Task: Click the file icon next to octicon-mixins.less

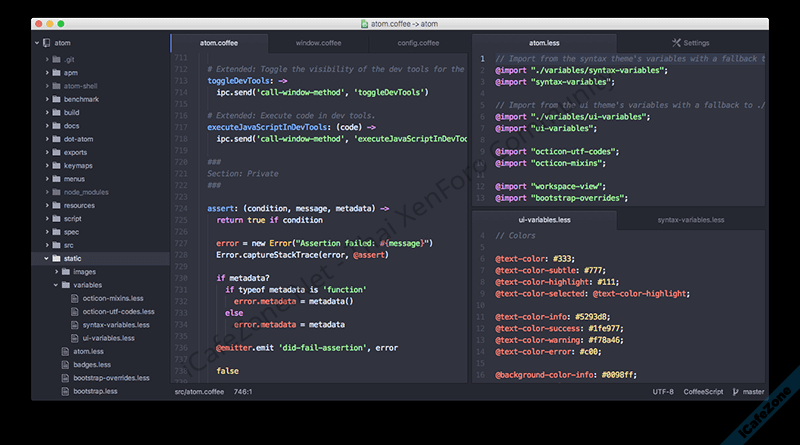Action: click(75, 298)
